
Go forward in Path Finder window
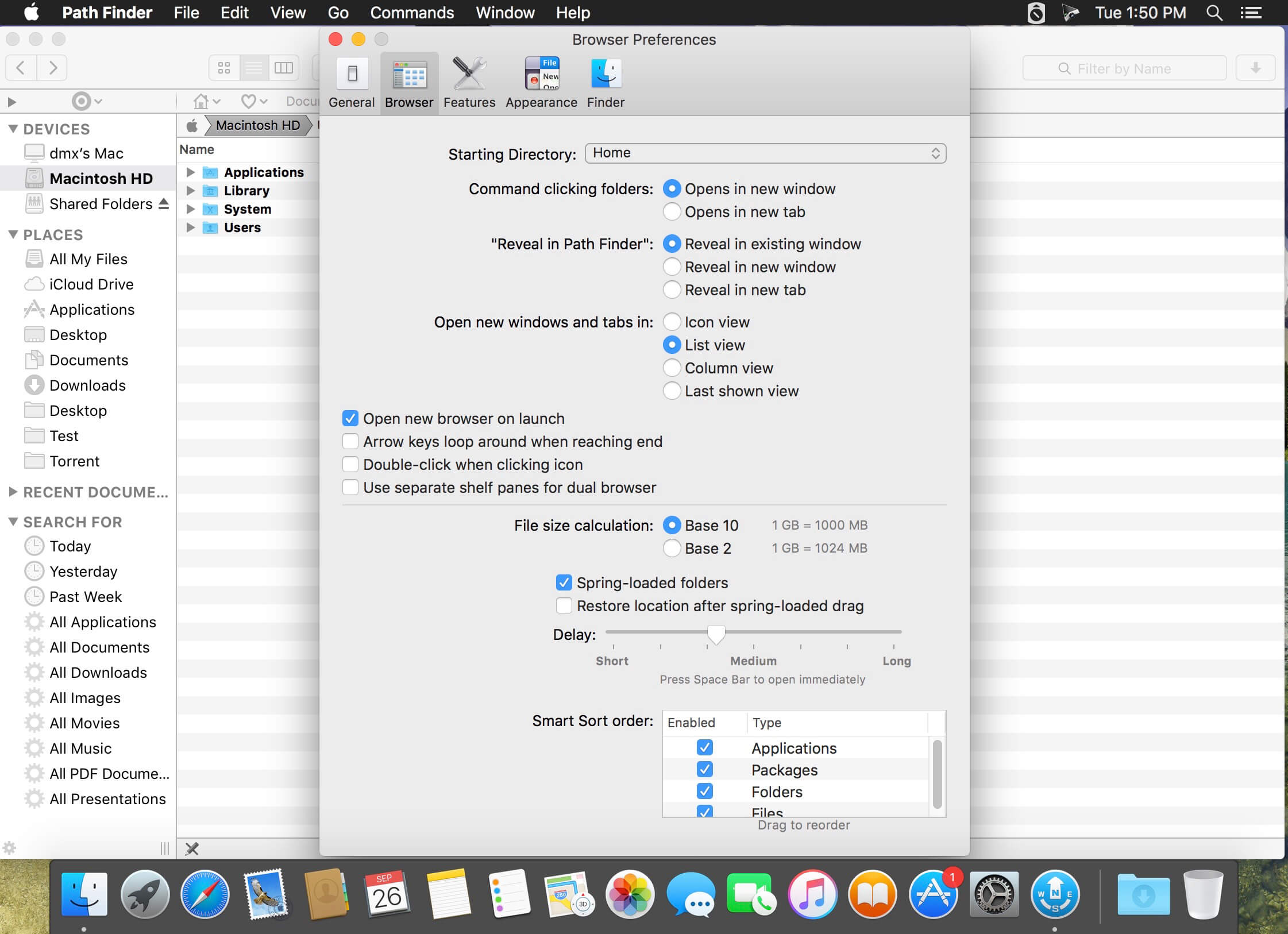click(52, 68)
